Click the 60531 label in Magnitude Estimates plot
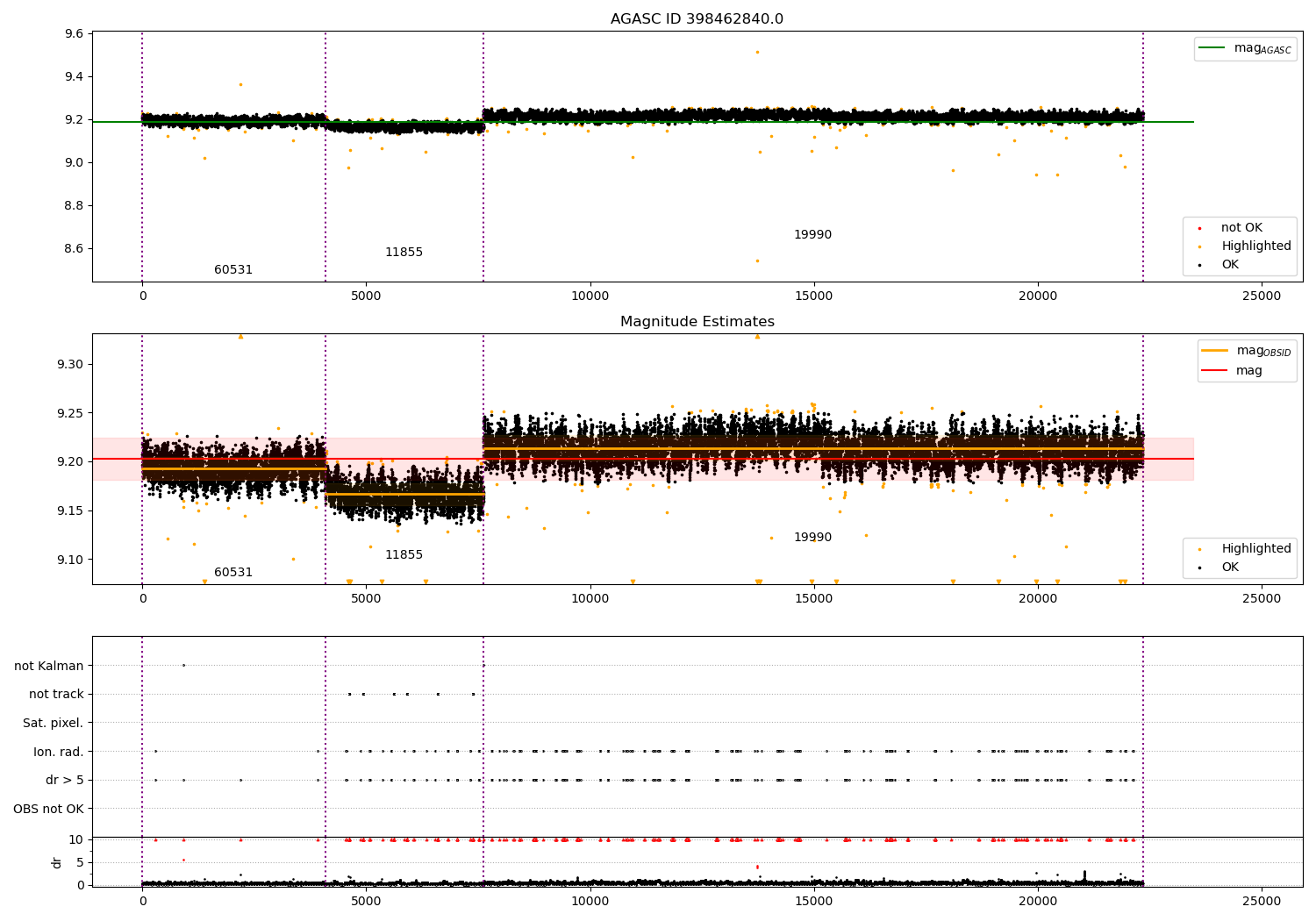Image resolution: width=1316 pixels, height=921 pixels. (x=233, y=573)
